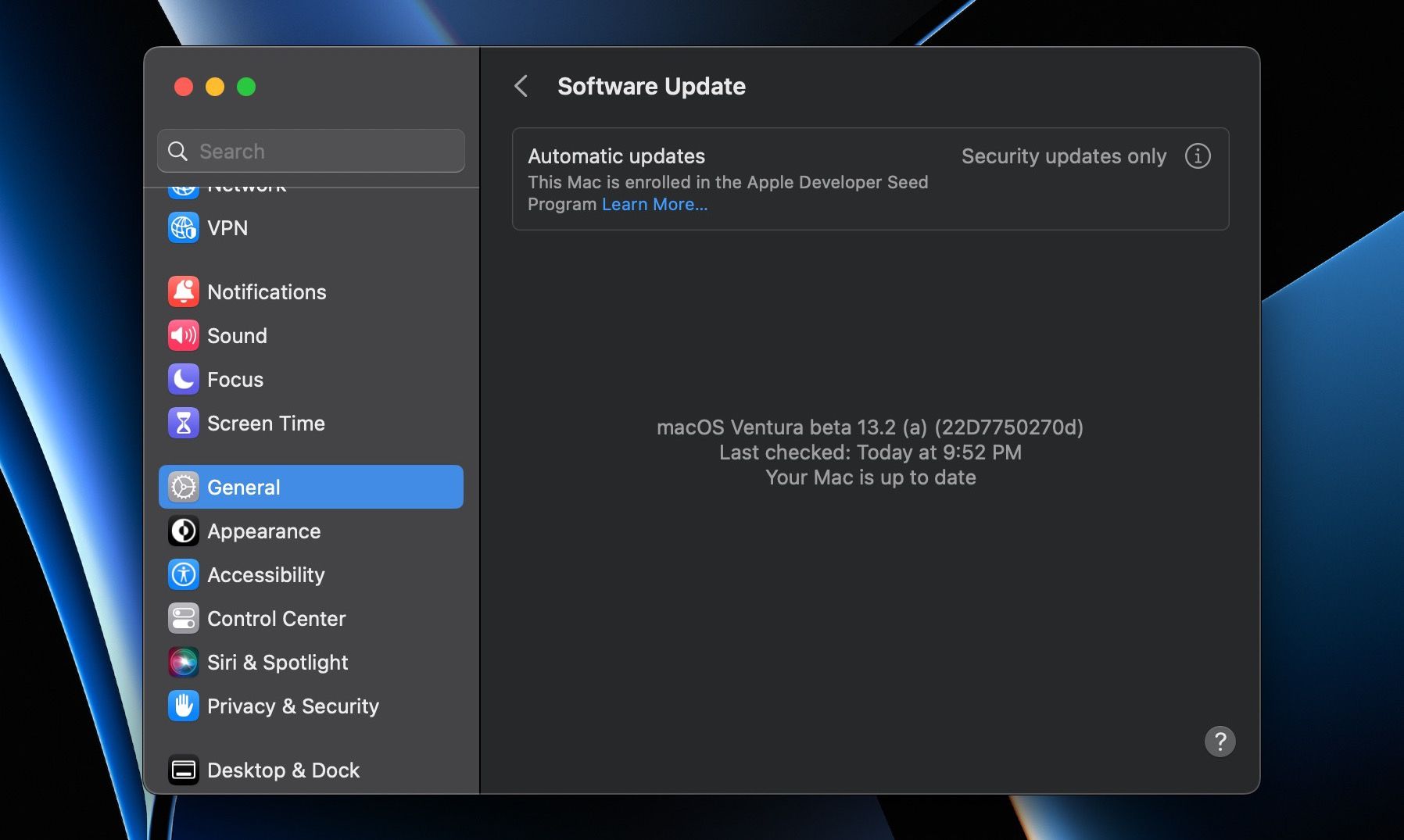Click the macOS Ventura beta version text

[x=870, y=427]
